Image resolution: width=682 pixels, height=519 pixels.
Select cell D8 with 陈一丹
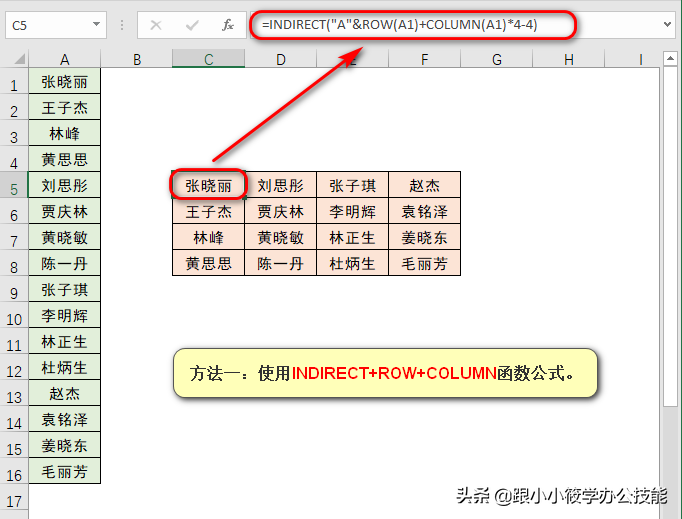pyautogui.click(x=281, y=263)
